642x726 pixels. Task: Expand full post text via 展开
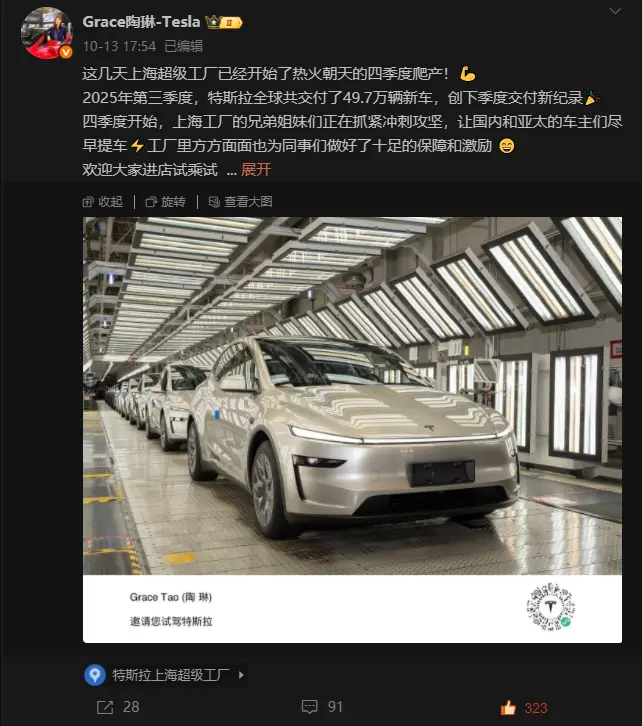click(256, 169)
